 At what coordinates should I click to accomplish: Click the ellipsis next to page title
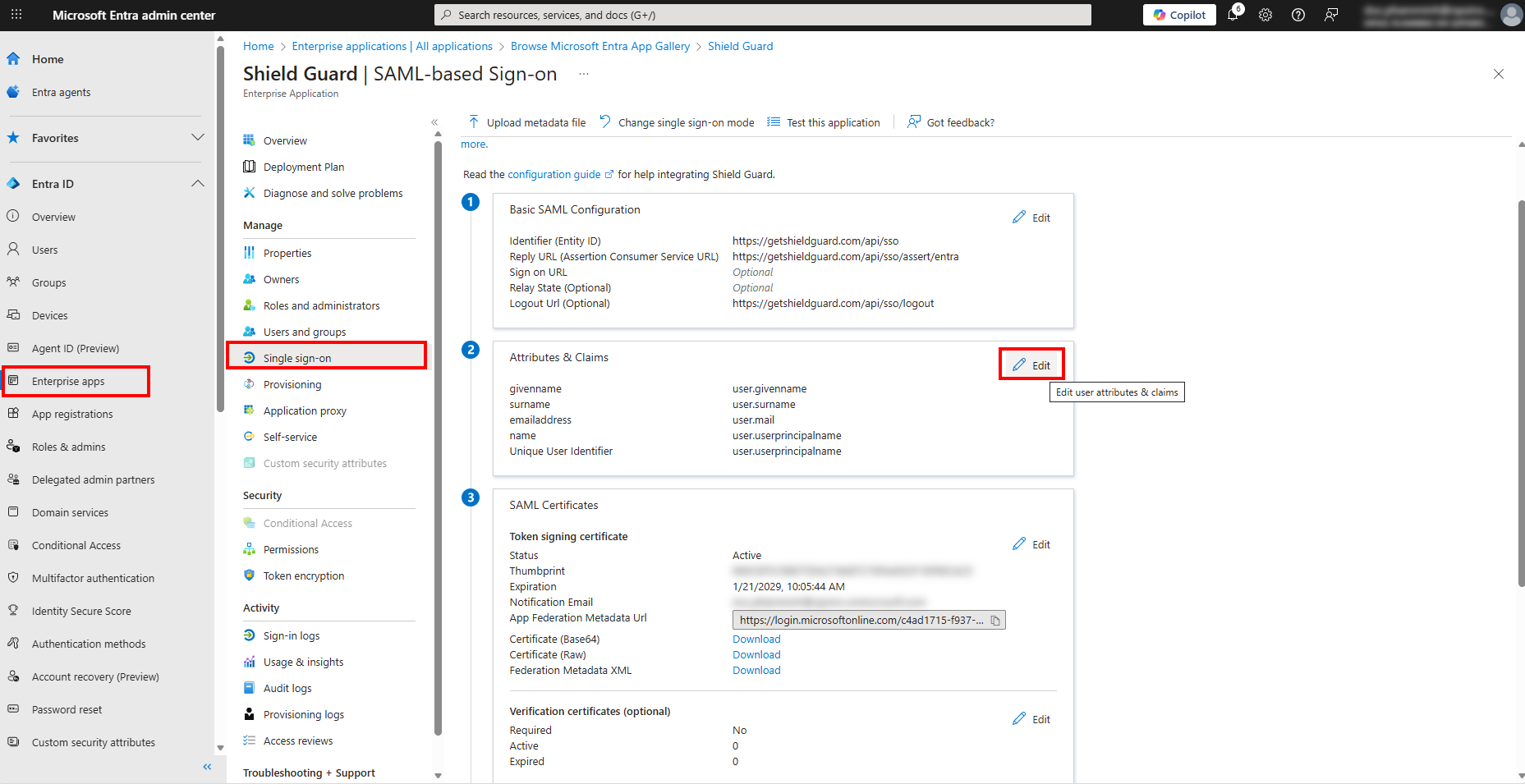pyautogui.click(x=583, y=74)
